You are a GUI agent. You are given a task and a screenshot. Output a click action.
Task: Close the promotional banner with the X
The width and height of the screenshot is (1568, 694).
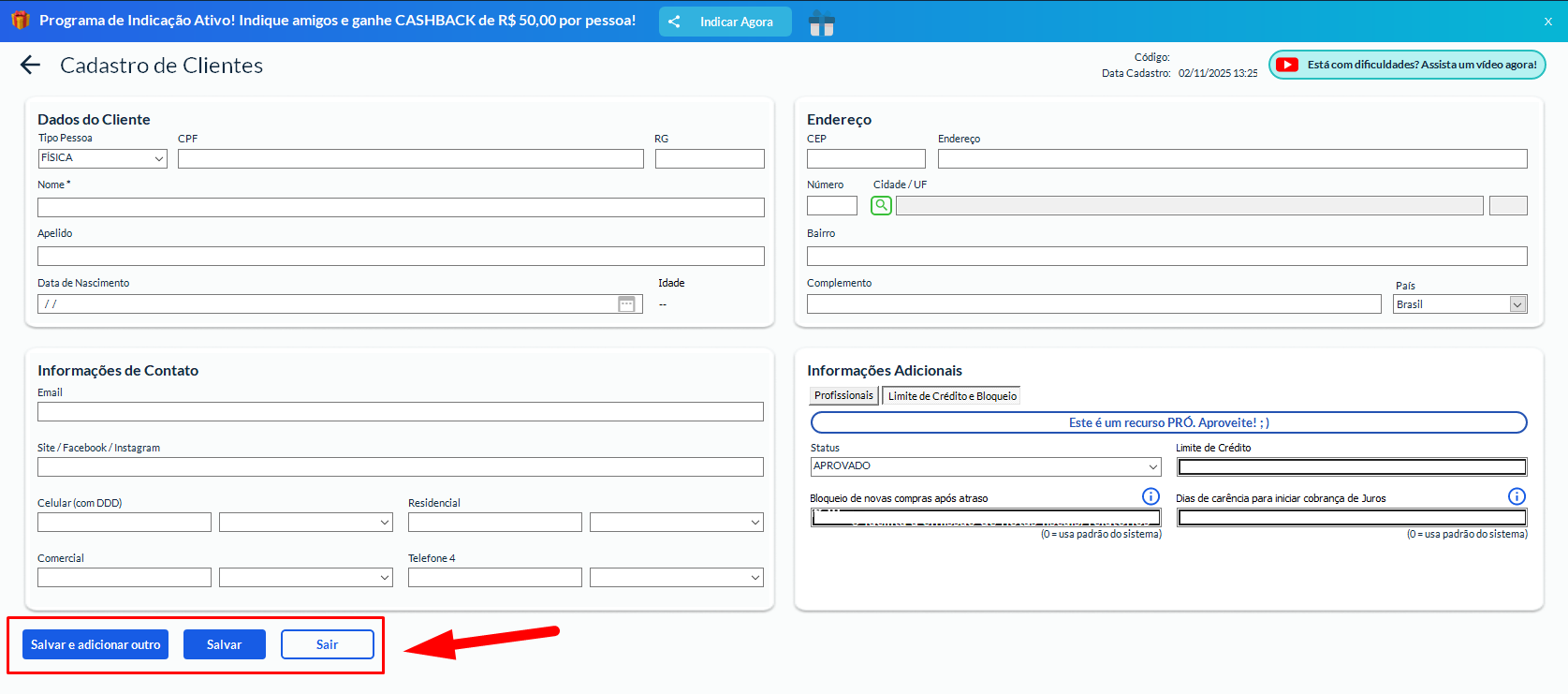point(1547,22)
